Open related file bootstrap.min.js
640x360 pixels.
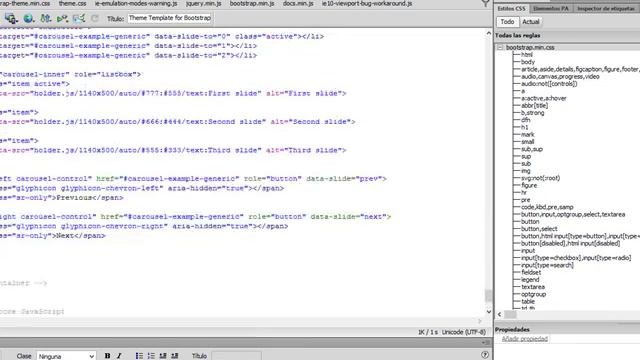252,3
